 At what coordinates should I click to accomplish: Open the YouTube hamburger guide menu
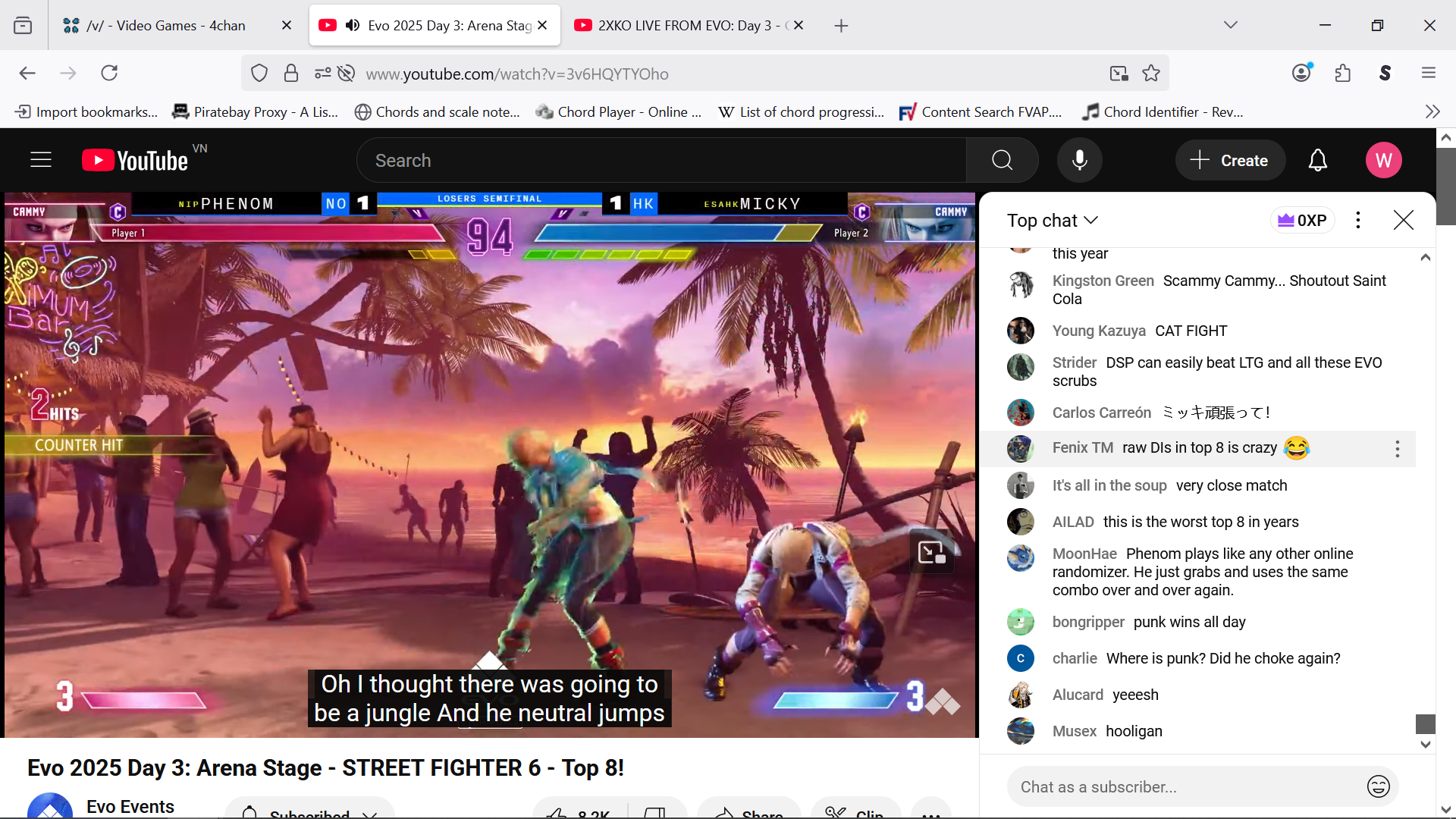[41, 160]
